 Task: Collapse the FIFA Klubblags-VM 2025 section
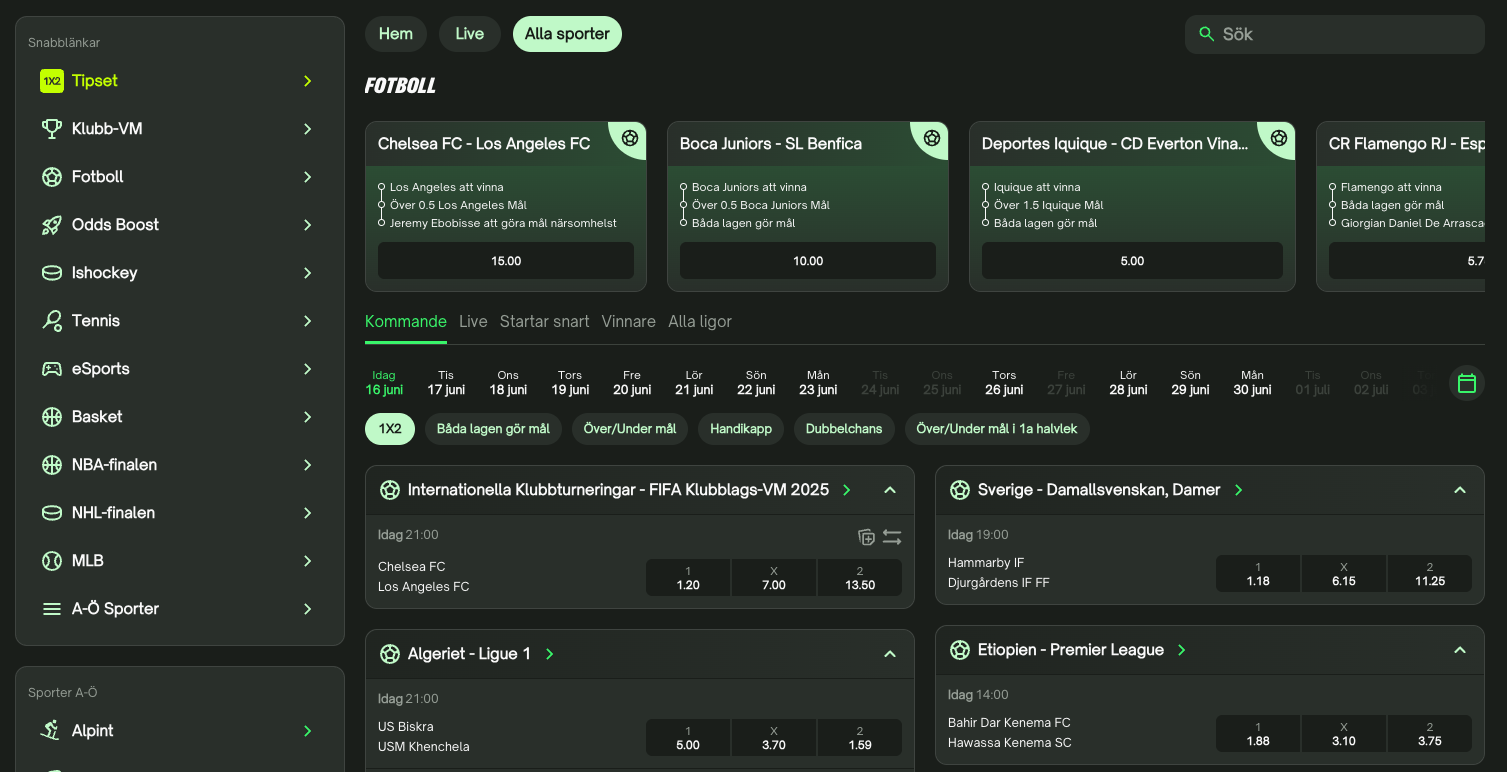point(890,490)
